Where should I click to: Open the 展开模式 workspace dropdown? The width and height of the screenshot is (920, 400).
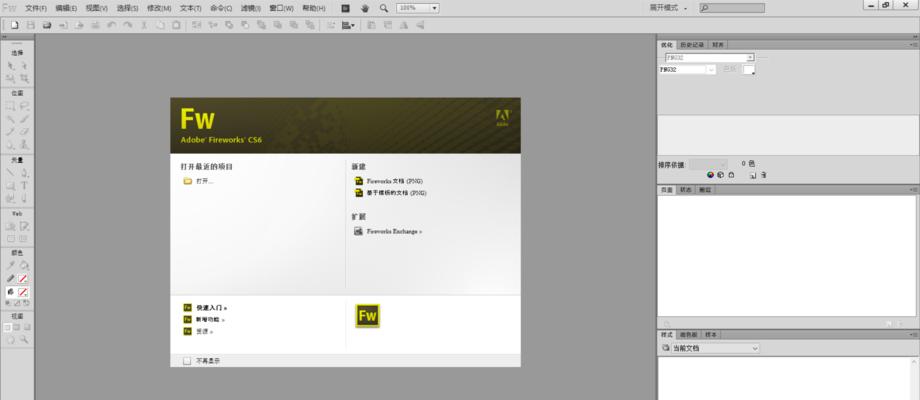tap(669, 8)
